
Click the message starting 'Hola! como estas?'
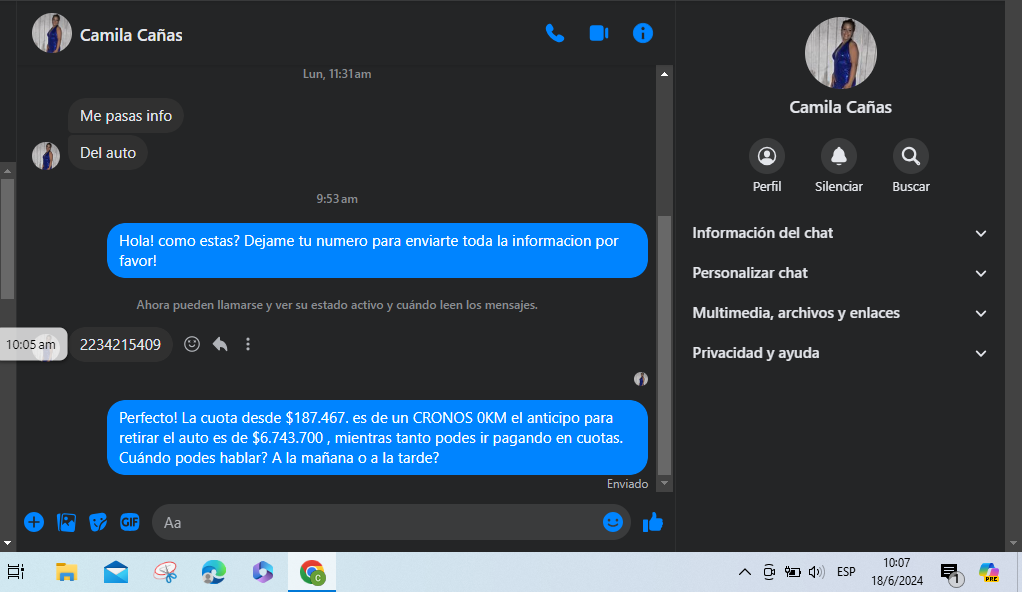tap(377, 250)
